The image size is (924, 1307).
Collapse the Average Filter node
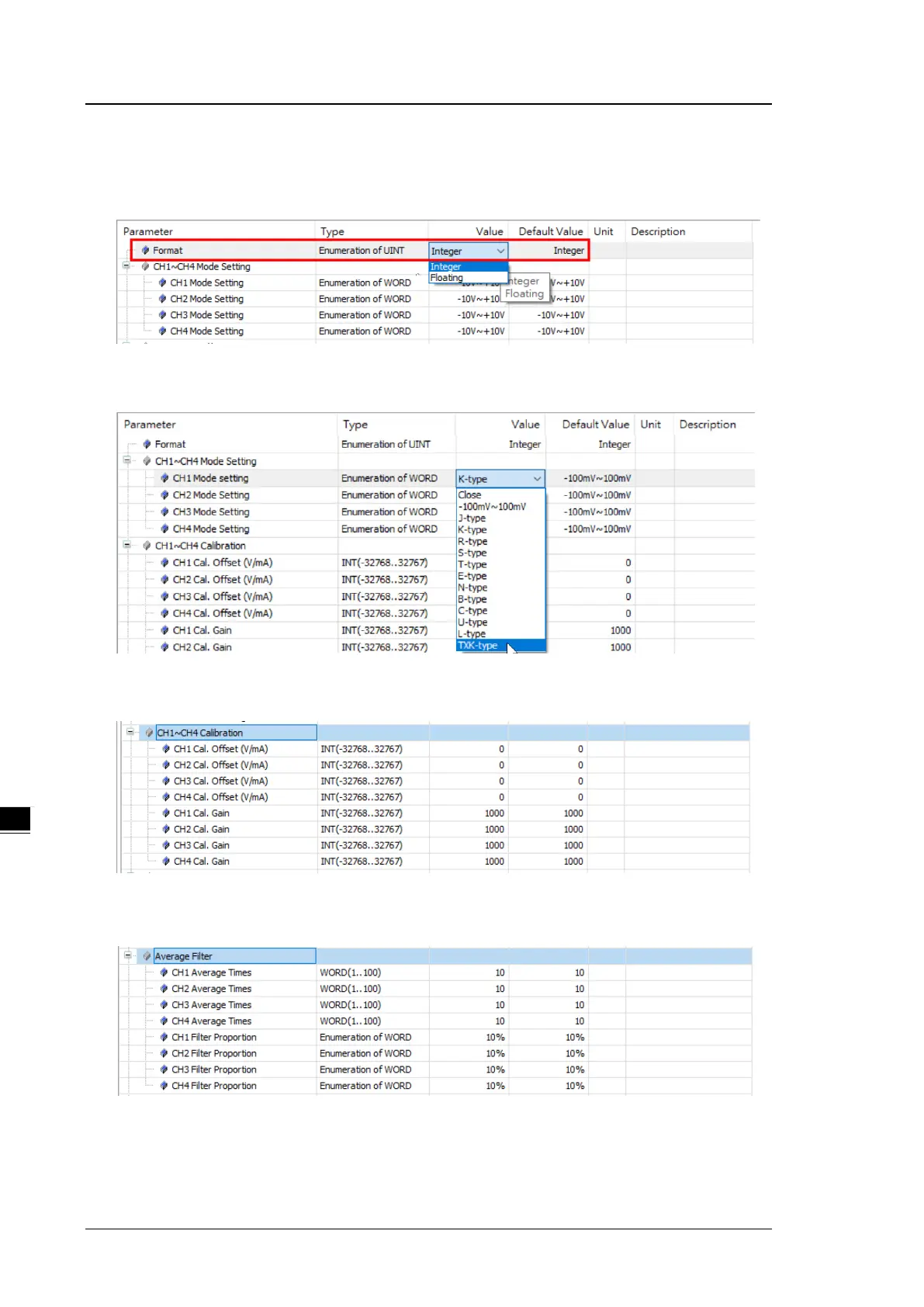click(128, 955)
